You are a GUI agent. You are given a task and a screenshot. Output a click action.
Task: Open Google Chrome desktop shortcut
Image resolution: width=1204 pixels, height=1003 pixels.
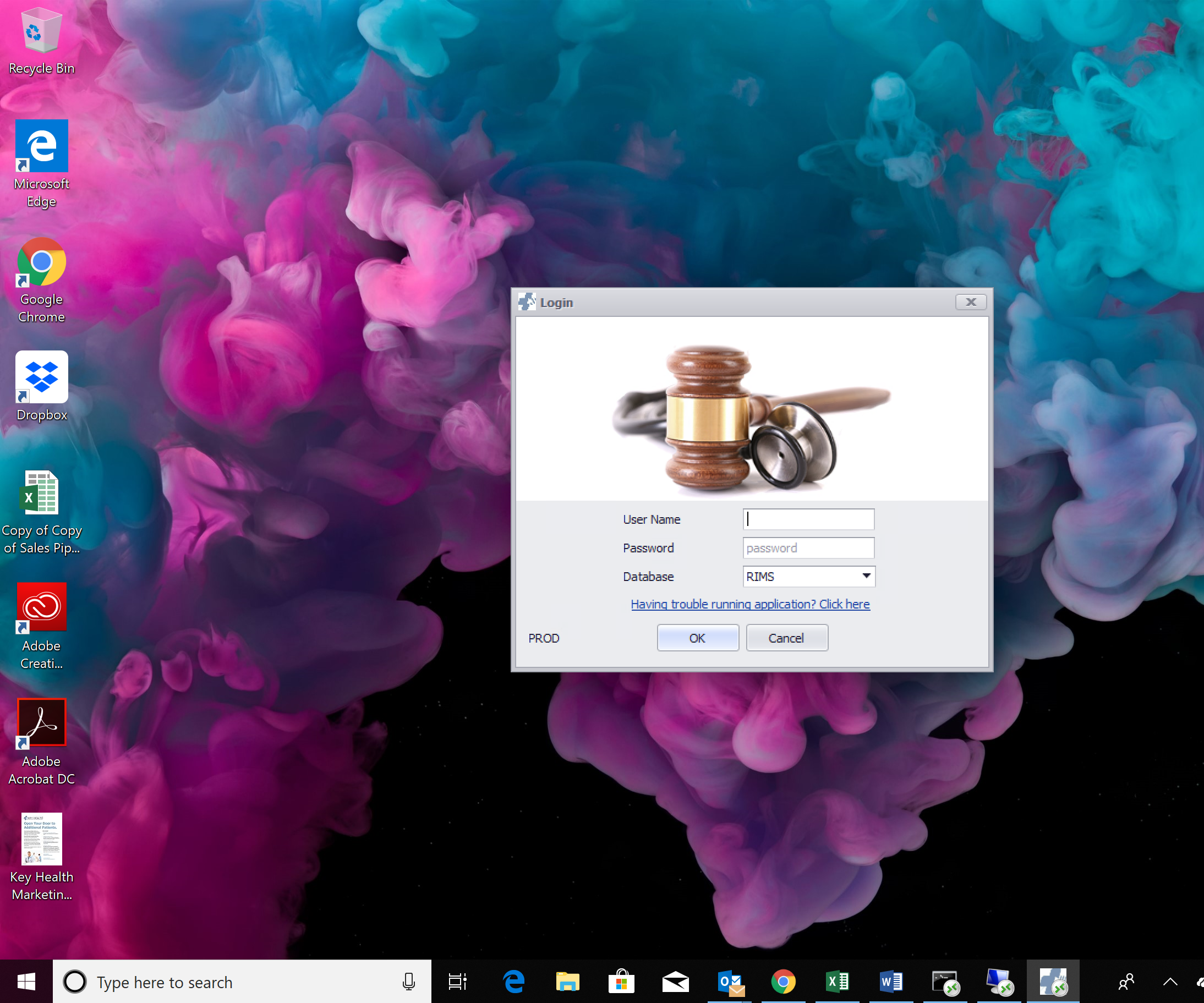pos(41,262)
